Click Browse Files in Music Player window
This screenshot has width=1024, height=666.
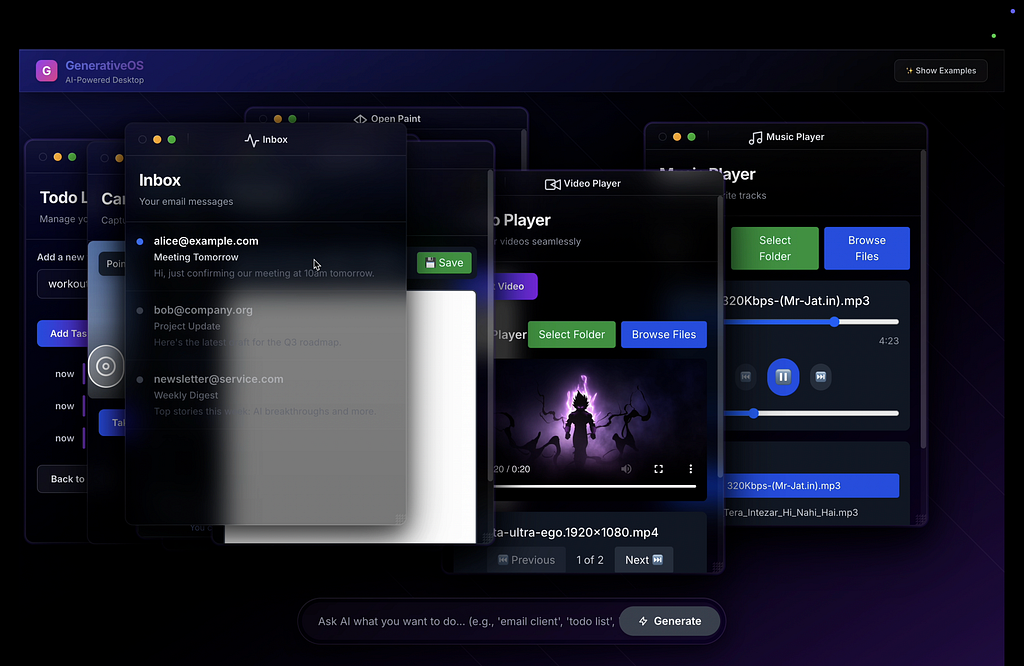867,248
